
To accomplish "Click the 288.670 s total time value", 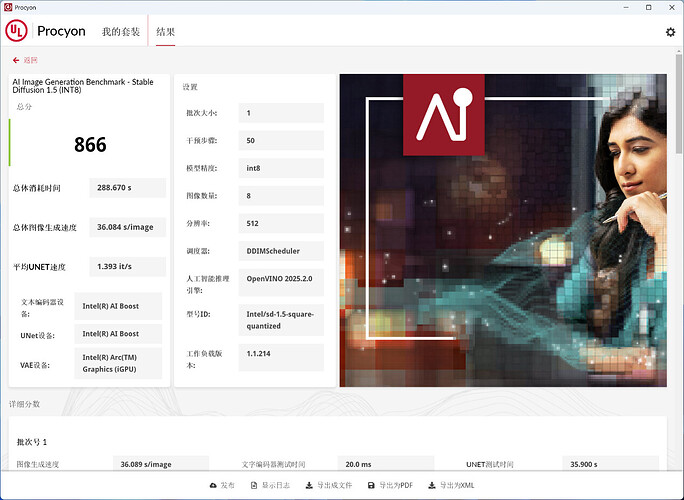I will pyautogui.click(x=127, y=188).
